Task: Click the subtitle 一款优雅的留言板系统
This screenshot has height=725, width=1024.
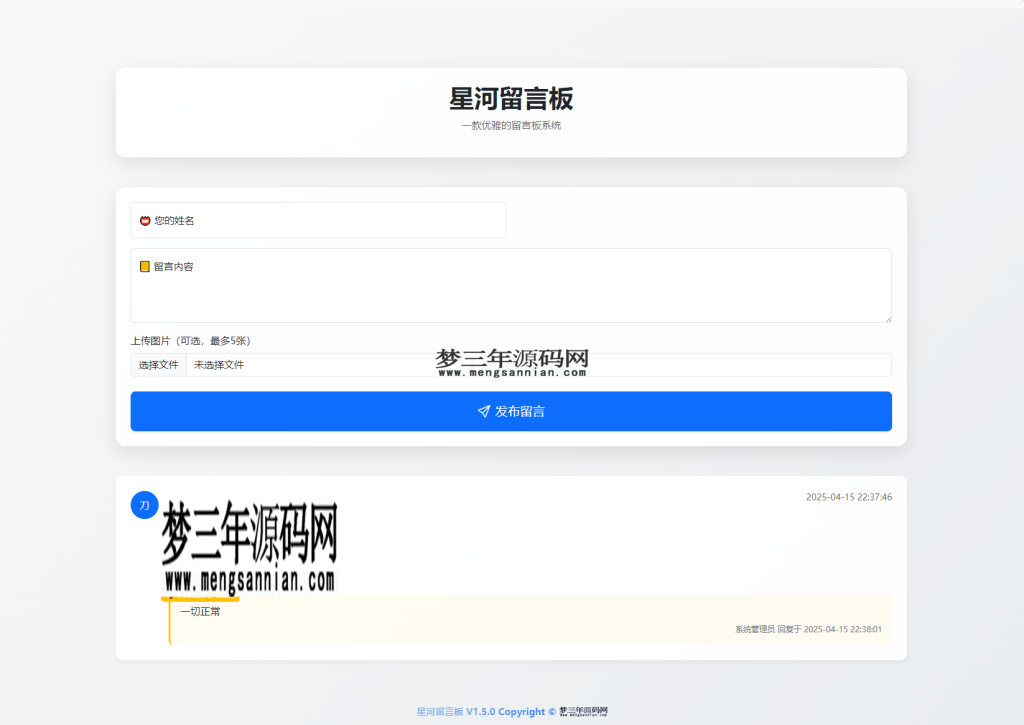Action: [511, 125]
